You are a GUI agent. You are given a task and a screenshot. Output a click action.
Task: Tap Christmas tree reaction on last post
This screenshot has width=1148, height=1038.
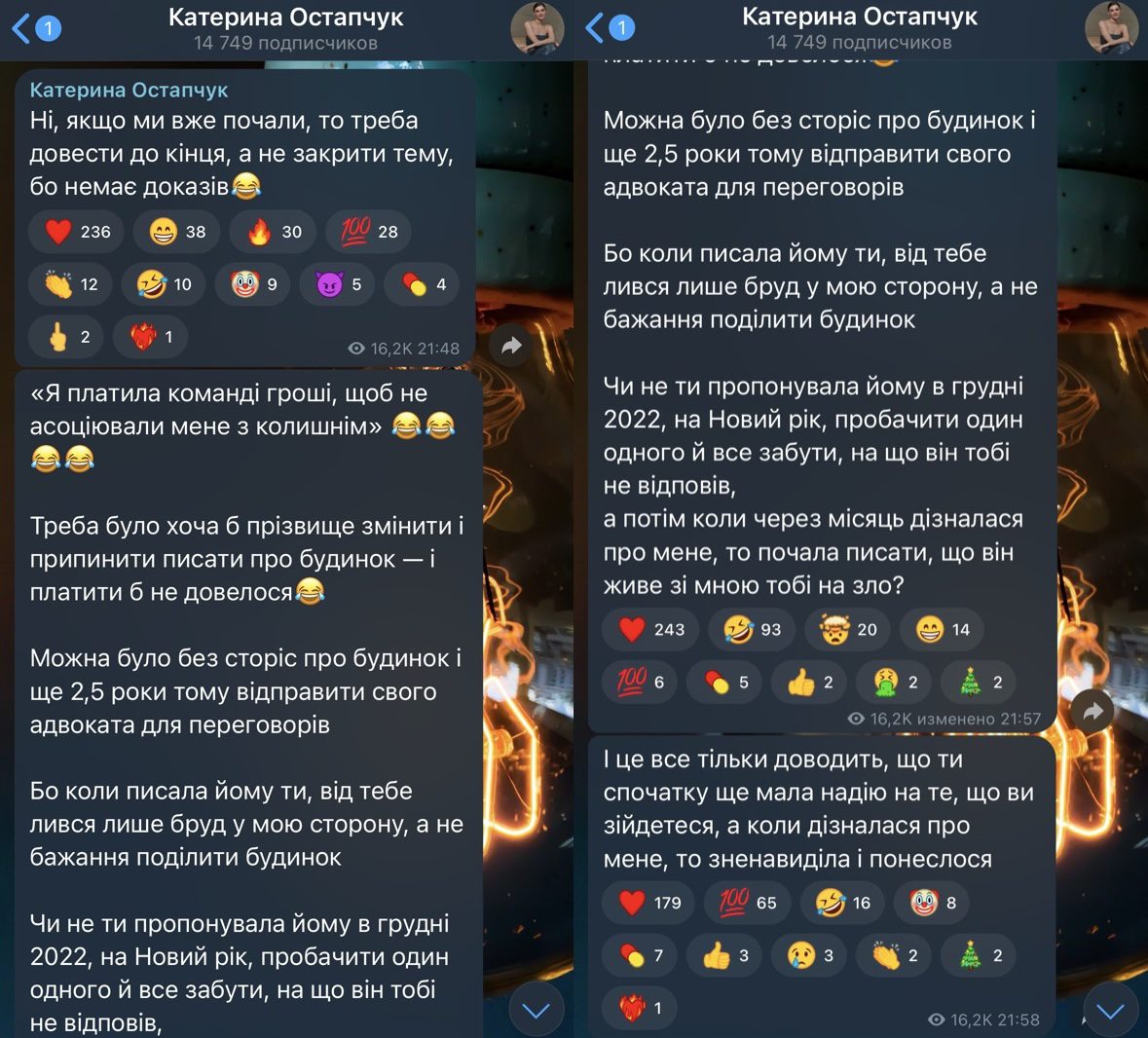pos(979,955)
